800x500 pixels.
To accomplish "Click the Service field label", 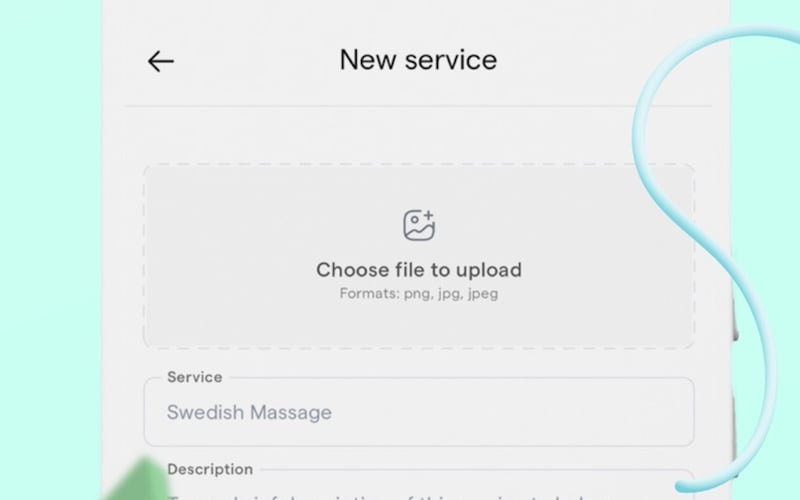I will click(x=195, y=377).
